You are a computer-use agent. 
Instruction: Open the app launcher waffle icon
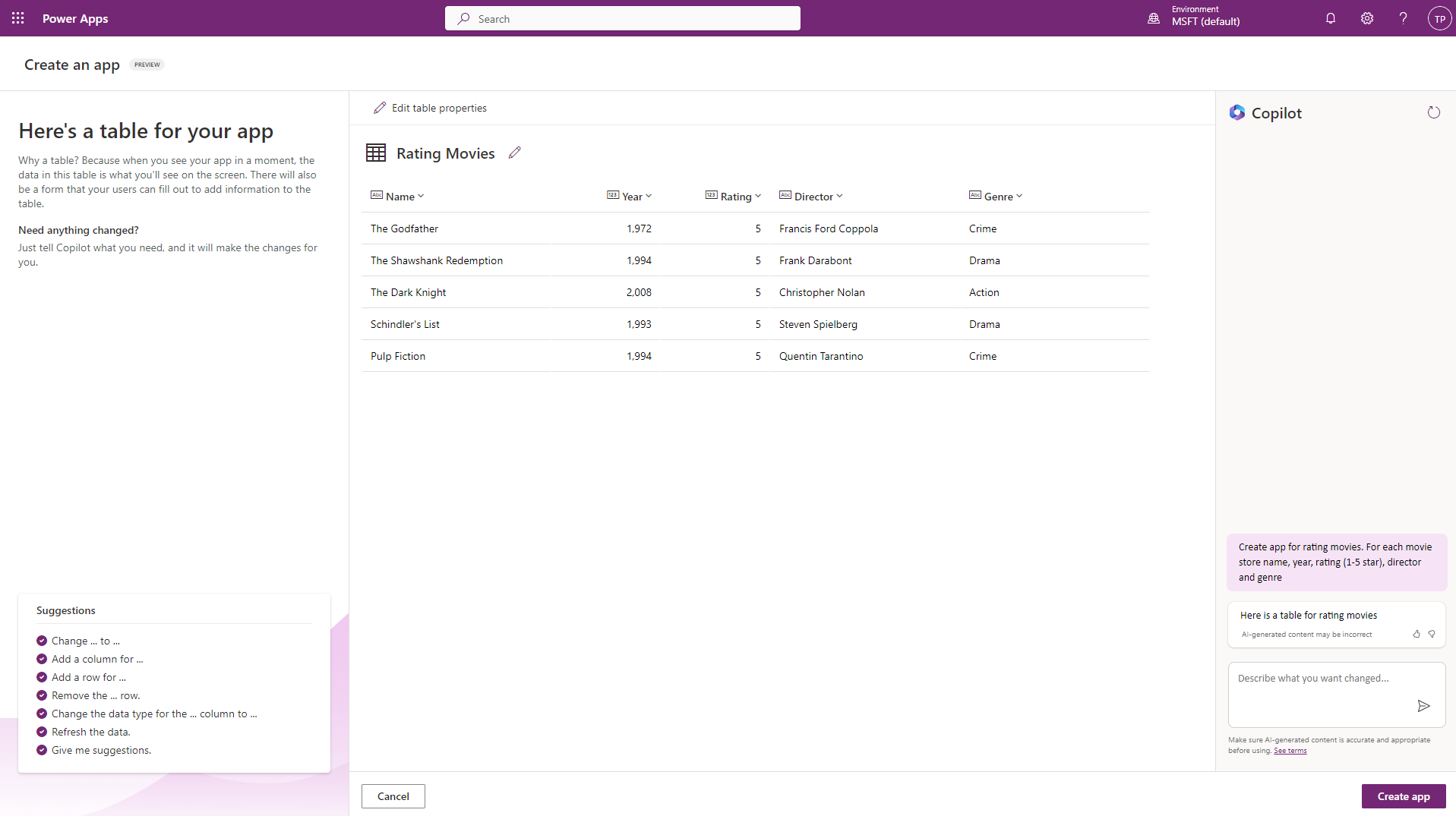pos(18,18)
